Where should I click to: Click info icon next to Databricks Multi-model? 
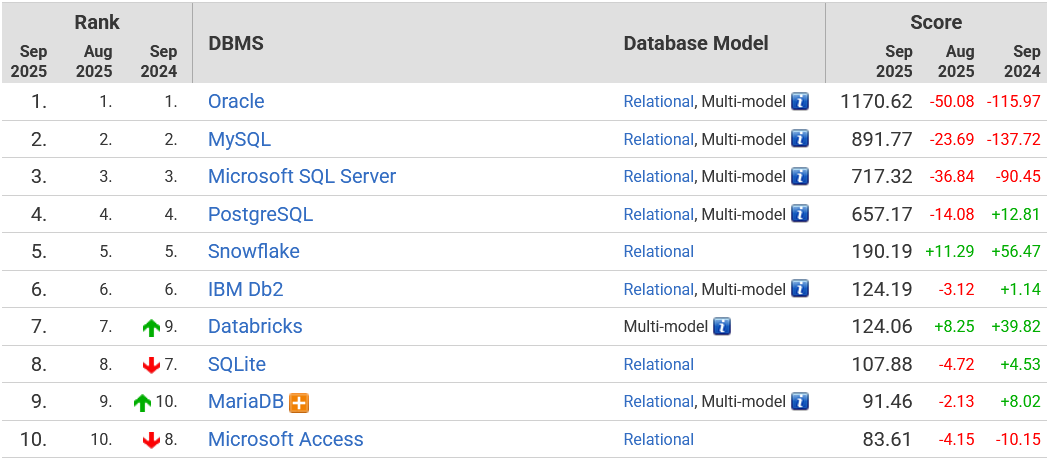click(x=722, y=326)
